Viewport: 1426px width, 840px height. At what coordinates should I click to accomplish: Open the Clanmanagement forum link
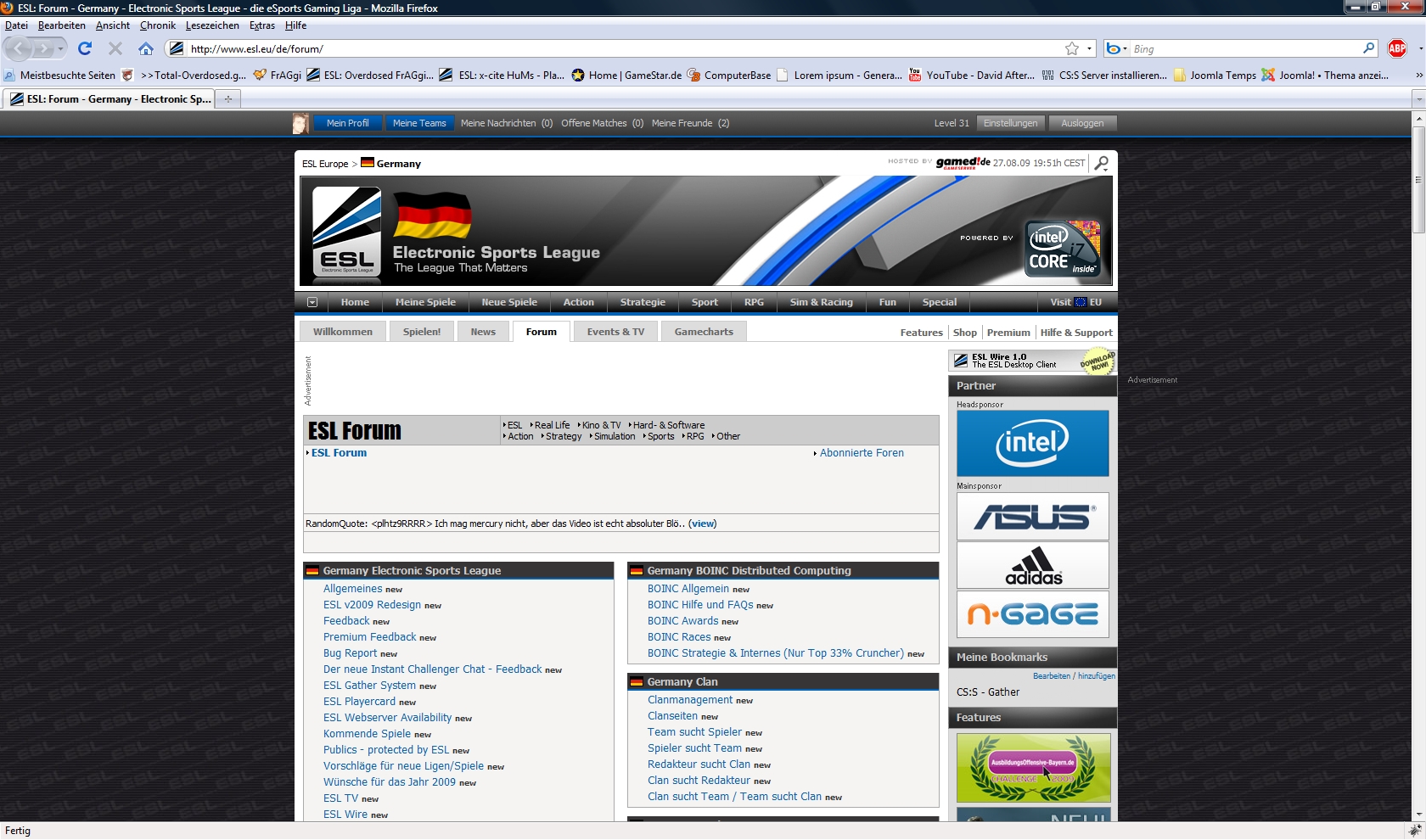(x=689, y=700)
